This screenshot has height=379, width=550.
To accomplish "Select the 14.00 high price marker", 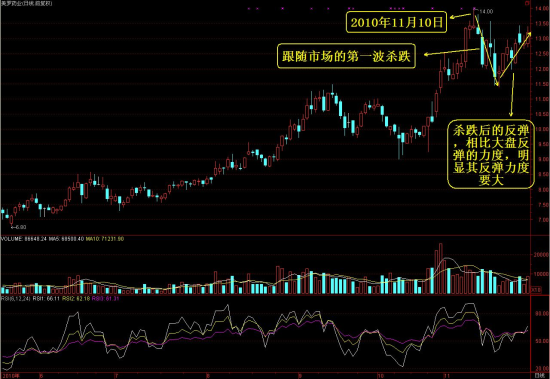I will tap(487, 12).
